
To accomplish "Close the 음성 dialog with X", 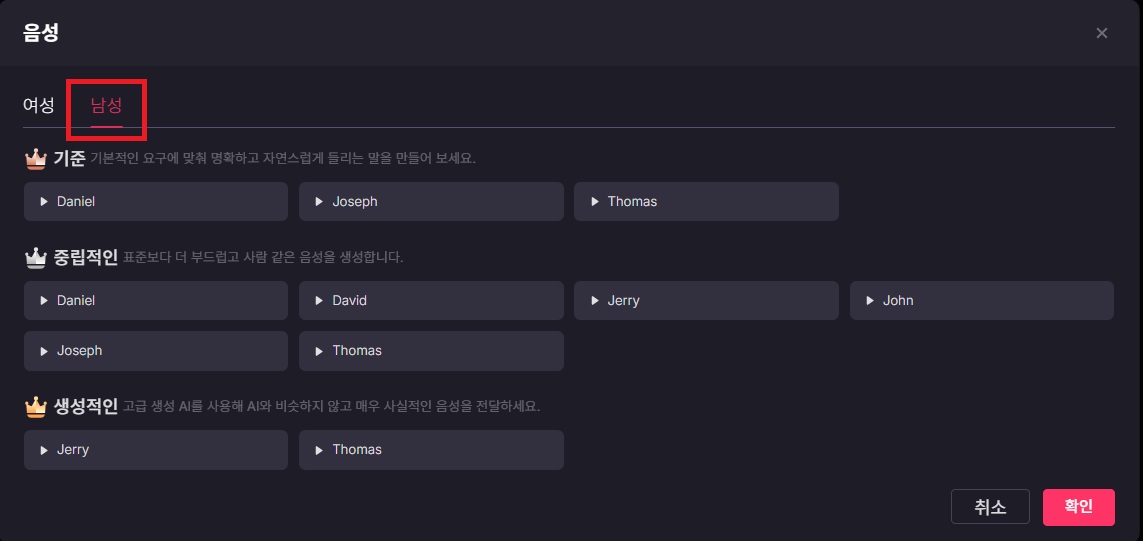I will pyautogui.click(x=1101, y=33).
